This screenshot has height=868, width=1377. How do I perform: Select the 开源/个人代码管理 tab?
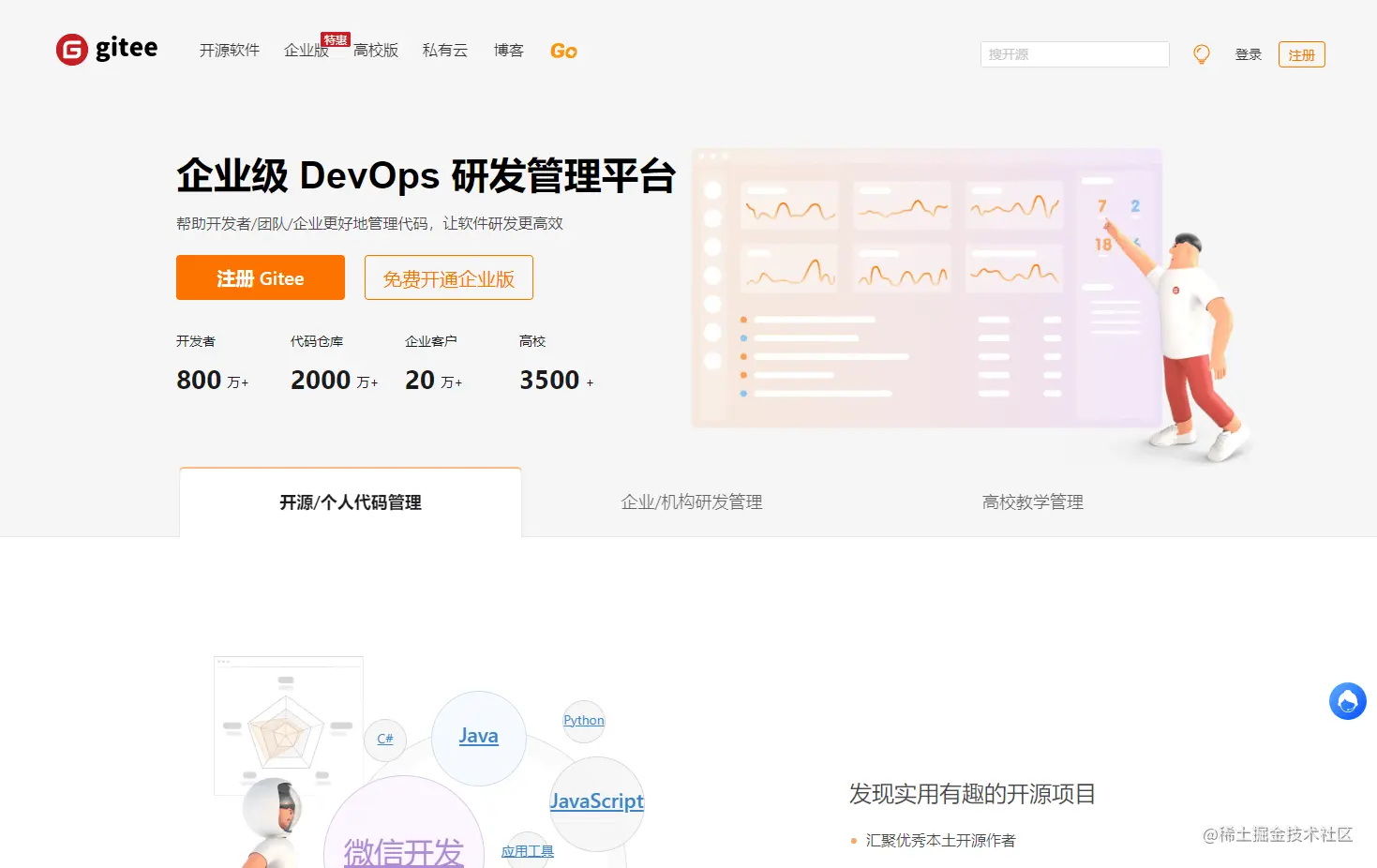(351, 502)
